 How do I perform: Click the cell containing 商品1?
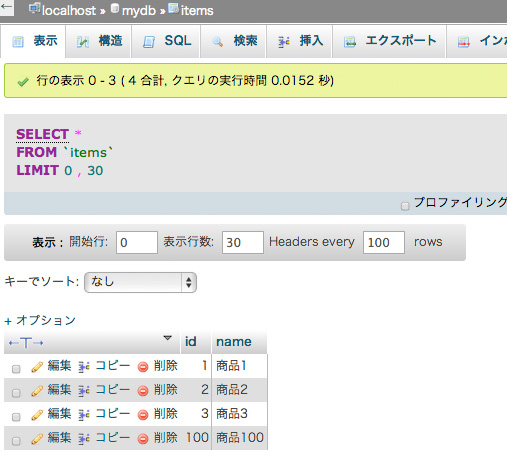(x=239, y=366)
